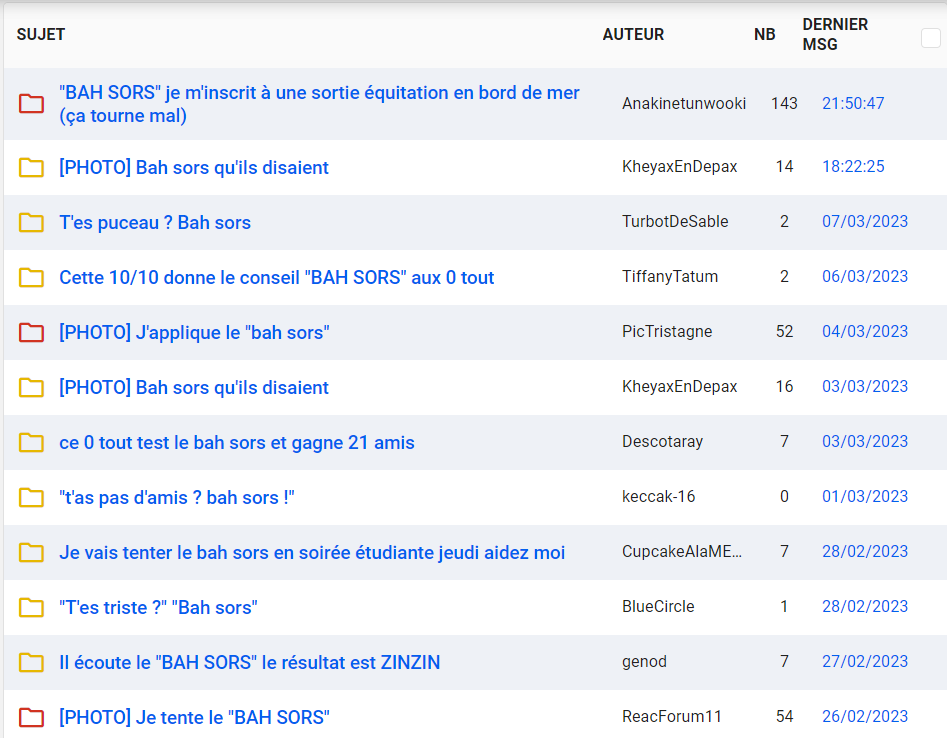Open the "T'es puceau ? Bah sors" topic

[155, 222]
